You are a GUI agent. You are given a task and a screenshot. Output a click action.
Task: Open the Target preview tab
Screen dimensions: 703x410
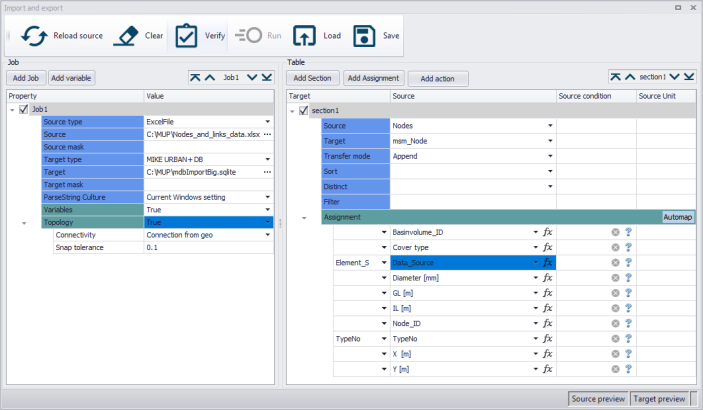tap(659, 399)
